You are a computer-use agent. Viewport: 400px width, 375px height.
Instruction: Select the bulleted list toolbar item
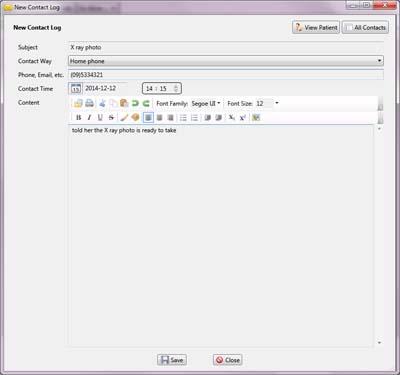183,117
